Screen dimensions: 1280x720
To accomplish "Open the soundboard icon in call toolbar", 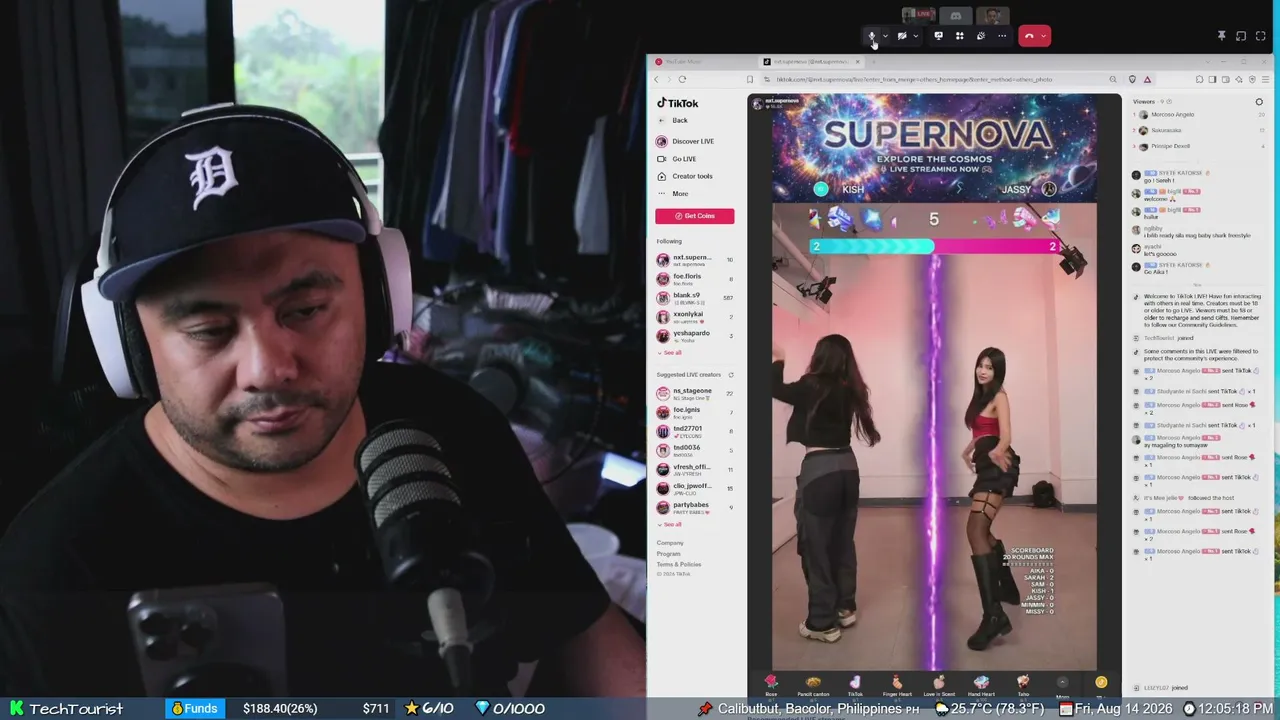I will (980, 36).
